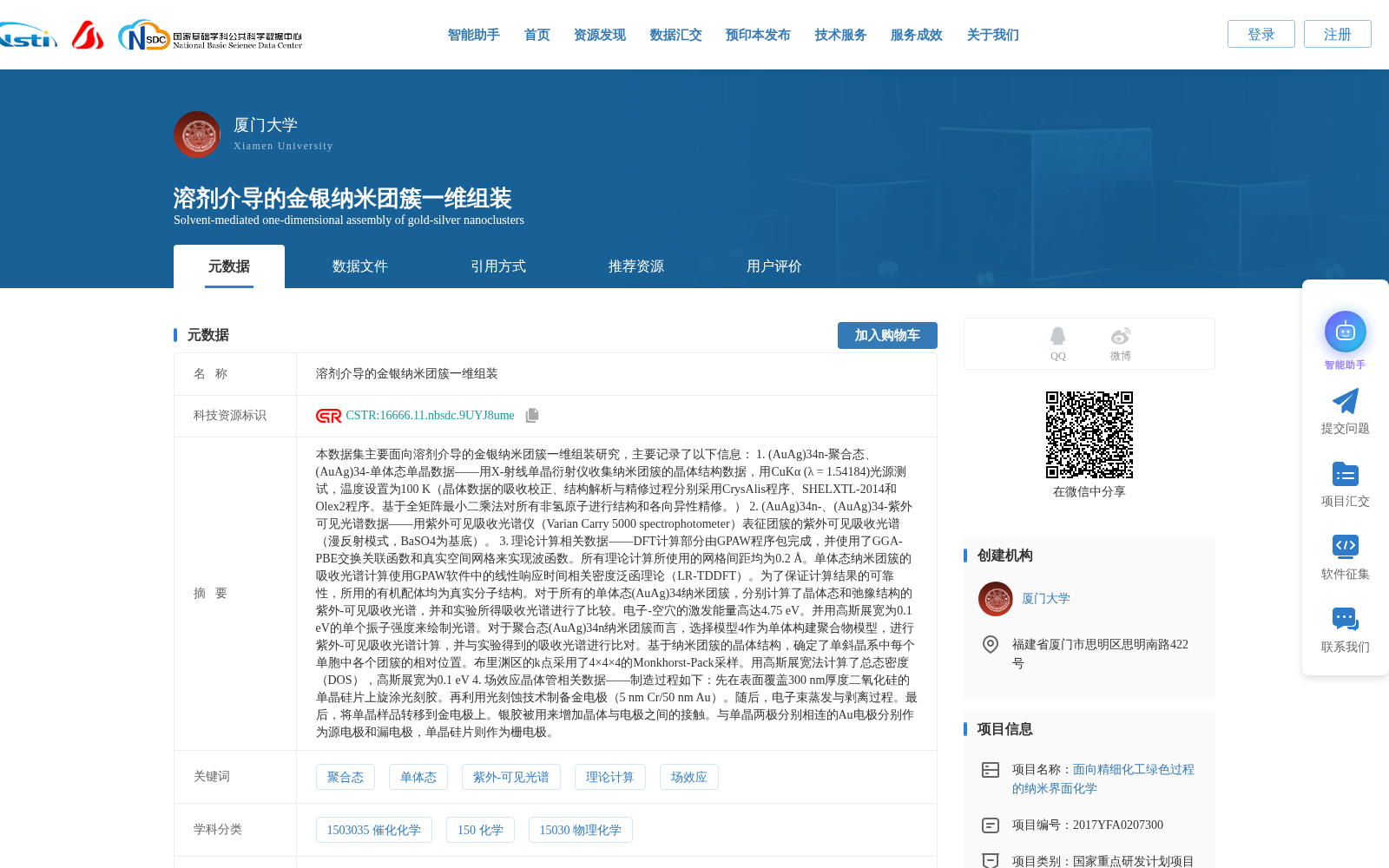Click the NSTL logo in header
1389x868 pixels.
pos(28,36)
